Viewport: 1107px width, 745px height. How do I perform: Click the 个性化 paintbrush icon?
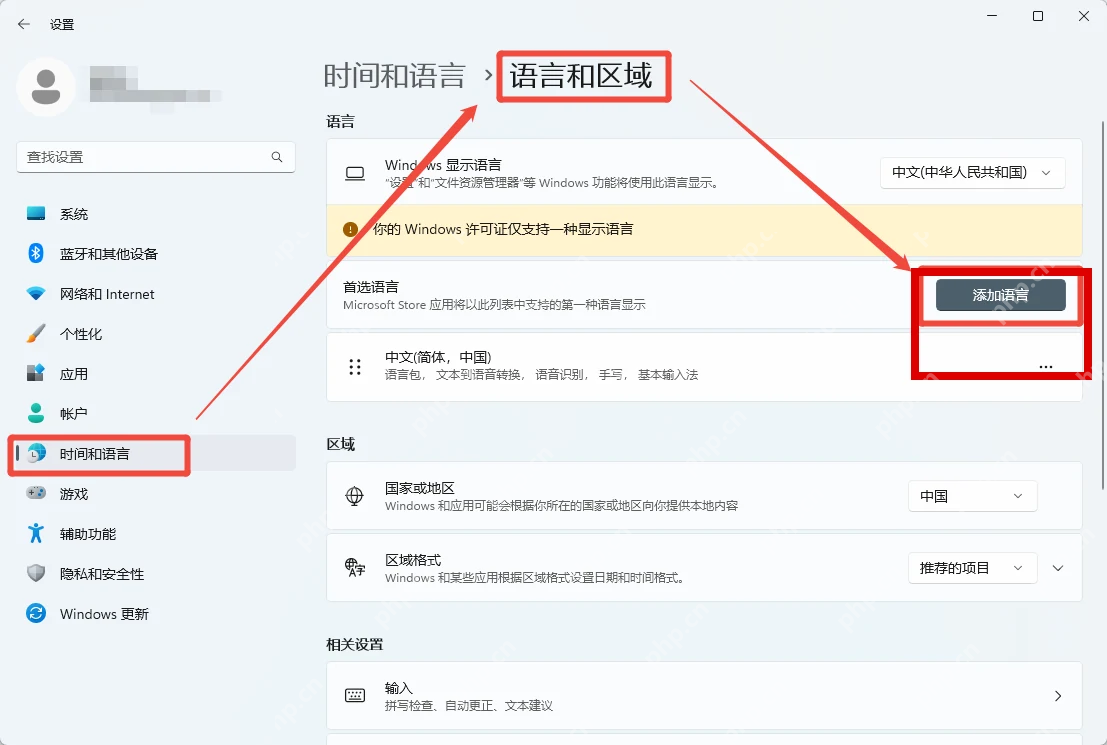(36, 333)
